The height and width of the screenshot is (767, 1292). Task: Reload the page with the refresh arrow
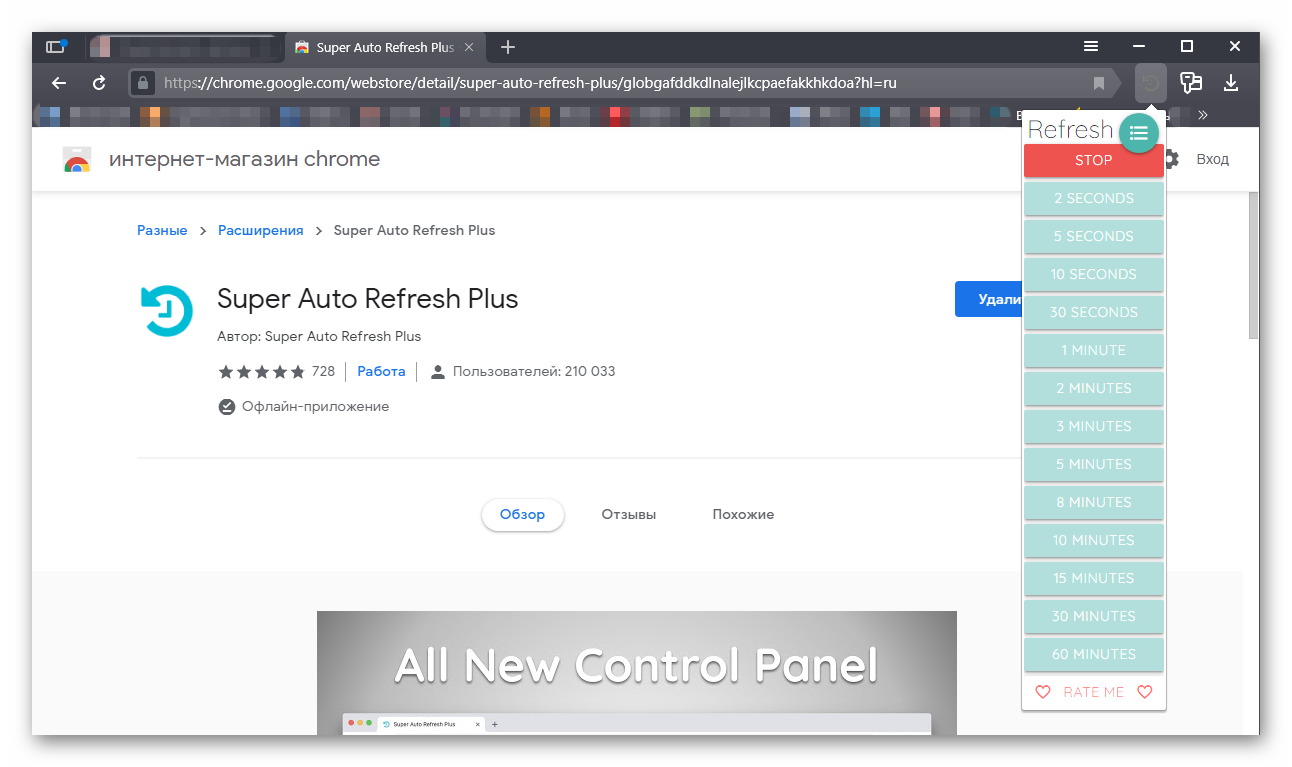coord(99,83)
